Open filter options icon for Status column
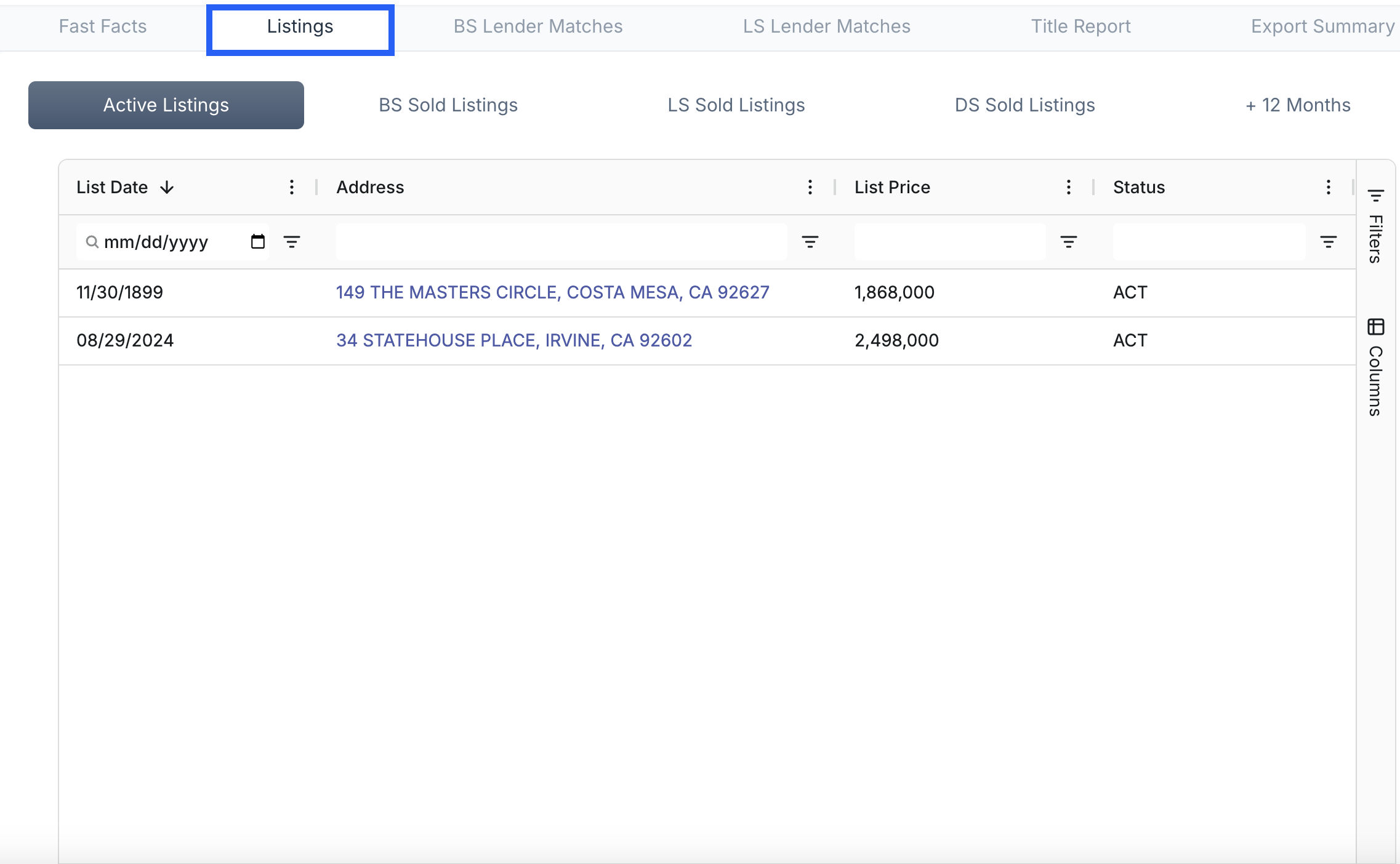Viewport: 1400px width, 864px height. pos(1329,242)
